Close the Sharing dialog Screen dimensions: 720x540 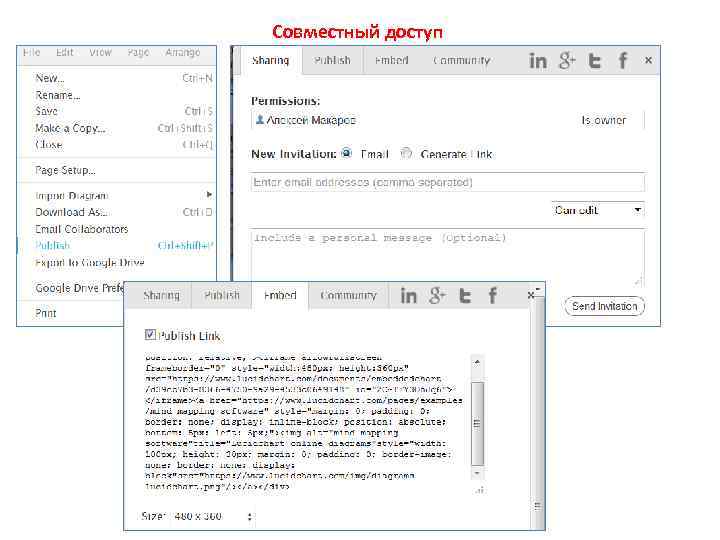click(648, 60)
